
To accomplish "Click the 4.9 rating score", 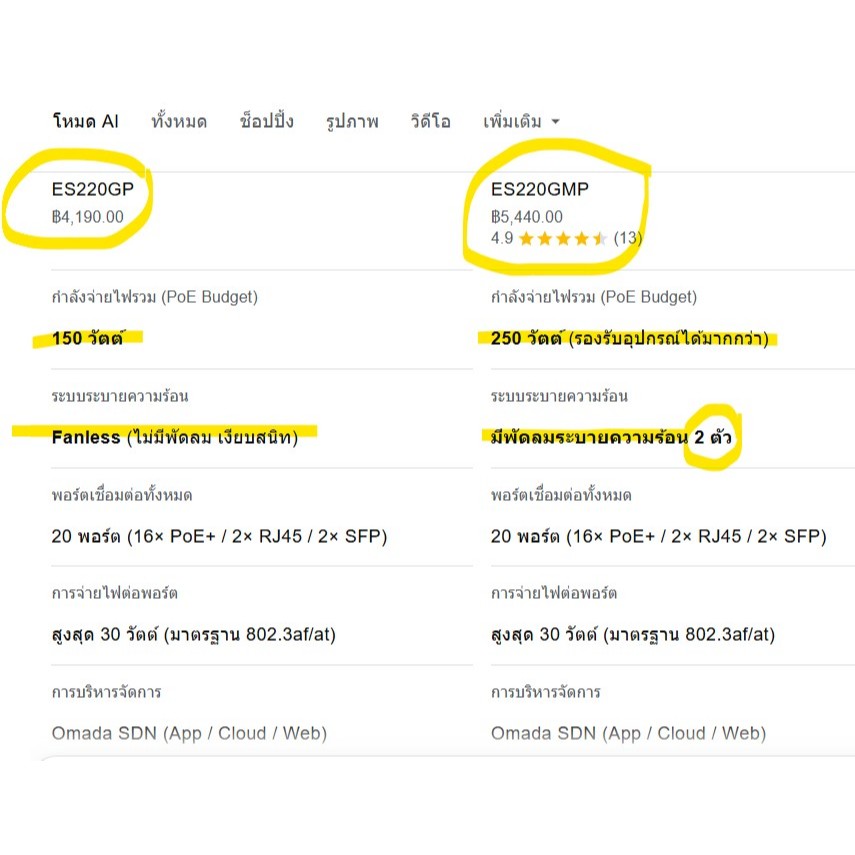I will click(502, 238).
